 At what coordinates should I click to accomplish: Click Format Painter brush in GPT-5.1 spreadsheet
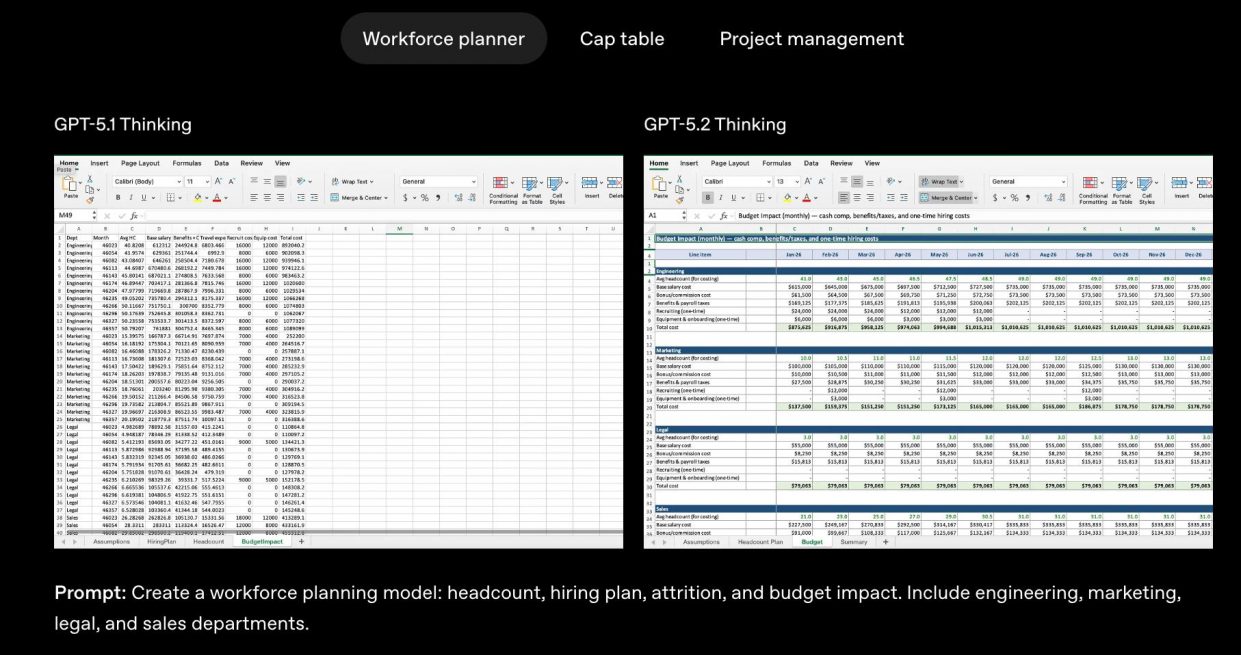point(90,200)
